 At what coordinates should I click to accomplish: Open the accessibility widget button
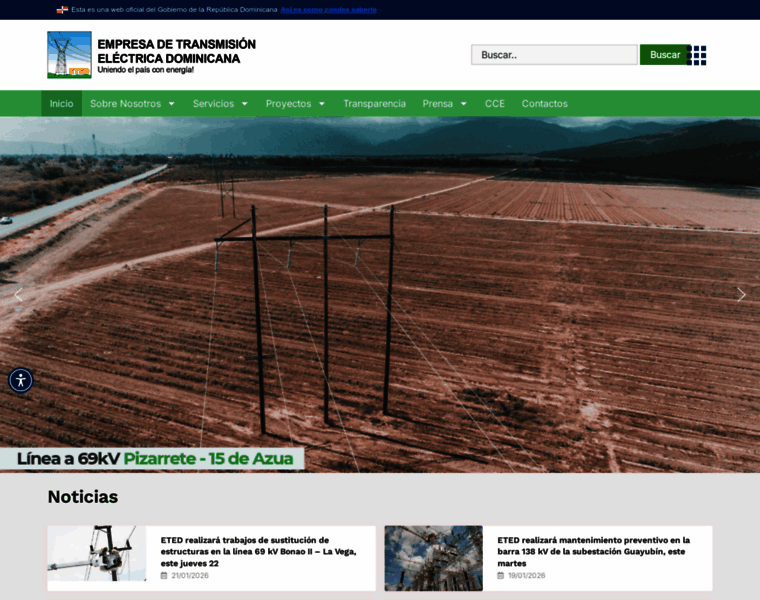click(21, 380)
